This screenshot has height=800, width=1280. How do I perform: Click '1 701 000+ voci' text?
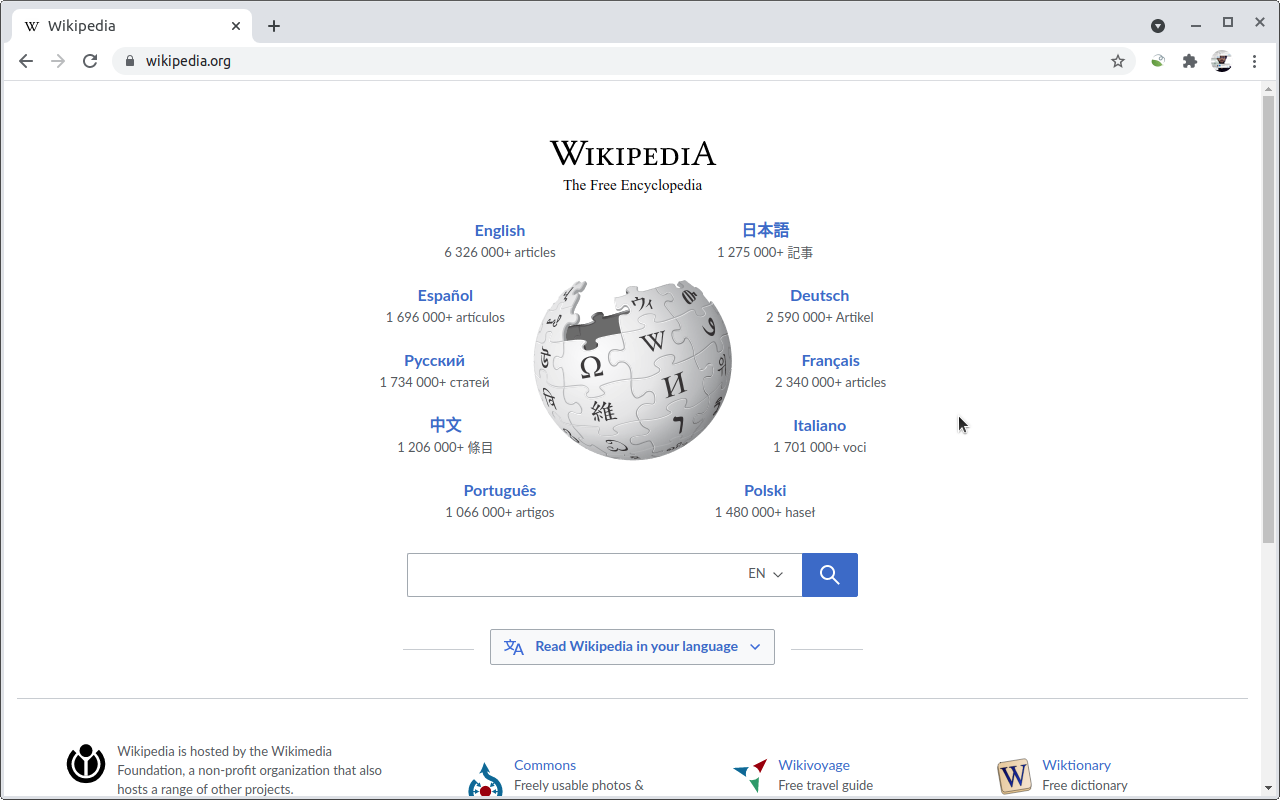[x=820, y=448]
